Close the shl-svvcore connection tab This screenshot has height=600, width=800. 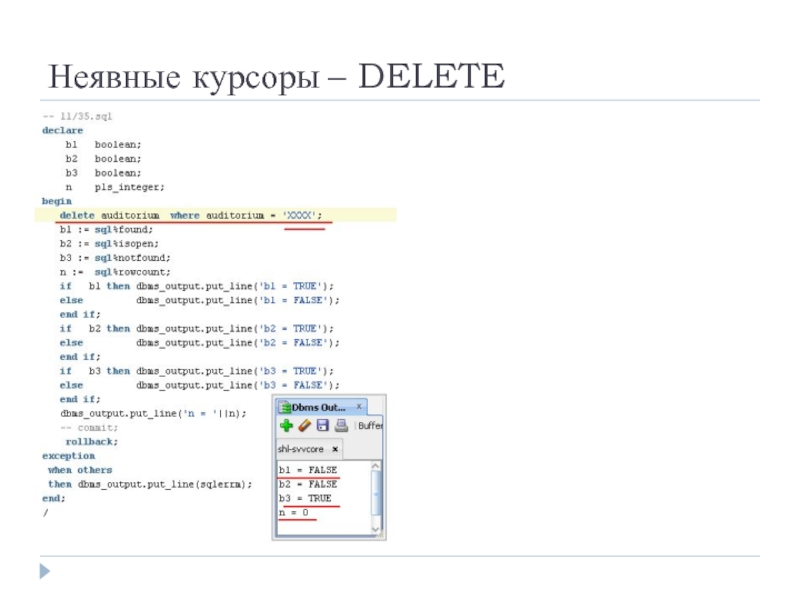[x=335, y=449]
